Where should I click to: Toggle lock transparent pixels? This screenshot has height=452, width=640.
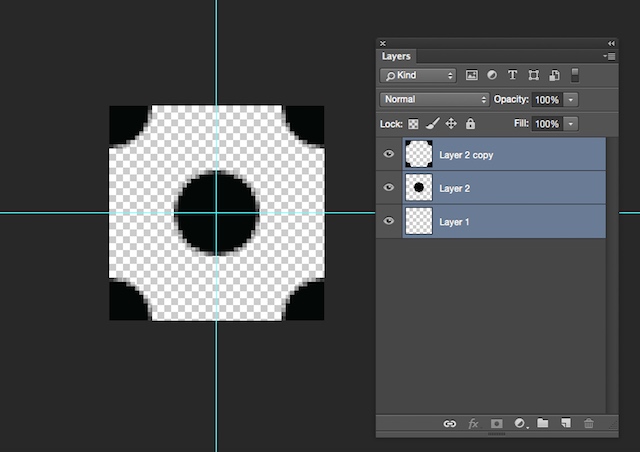tap(413, 124)
